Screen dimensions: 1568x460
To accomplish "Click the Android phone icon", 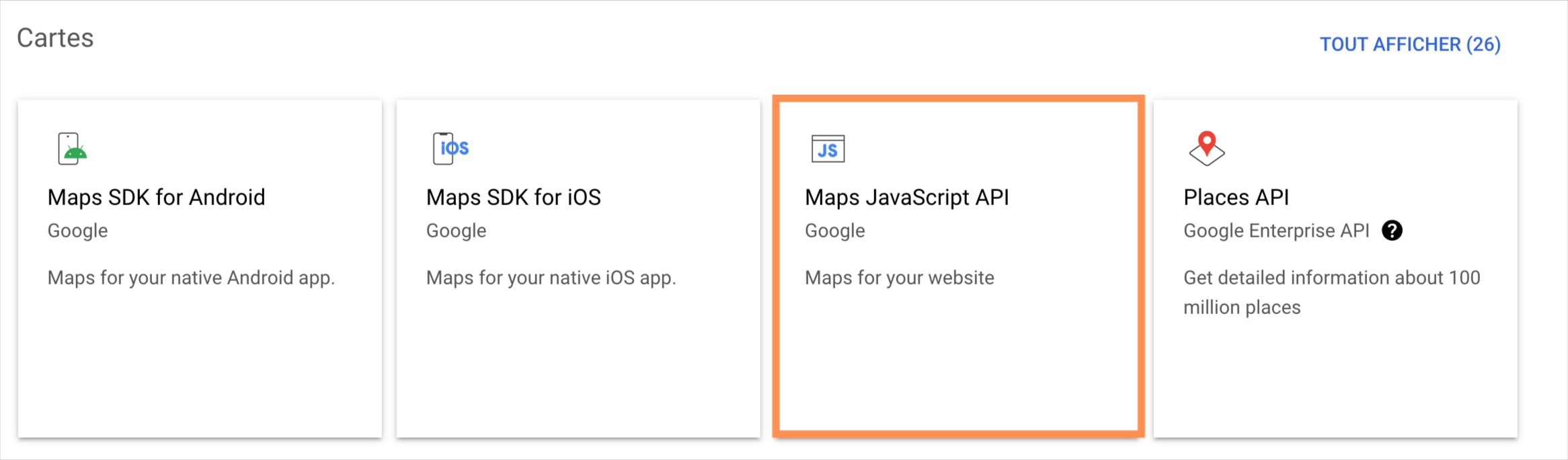I will point(73,149).
